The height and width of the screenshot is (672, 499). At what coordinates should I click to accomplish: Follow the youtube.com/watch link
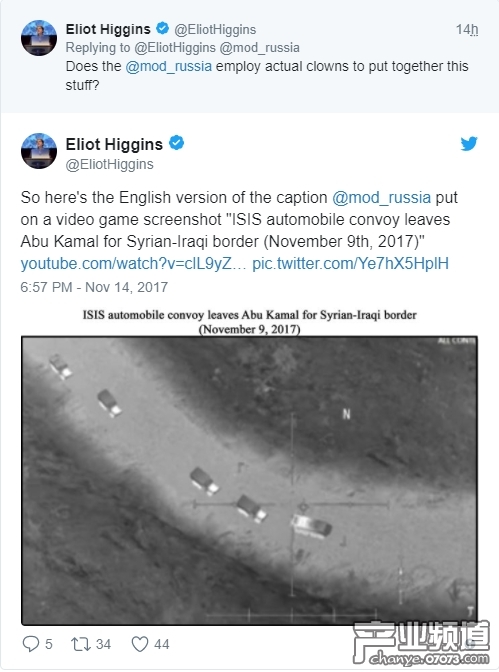133,264
